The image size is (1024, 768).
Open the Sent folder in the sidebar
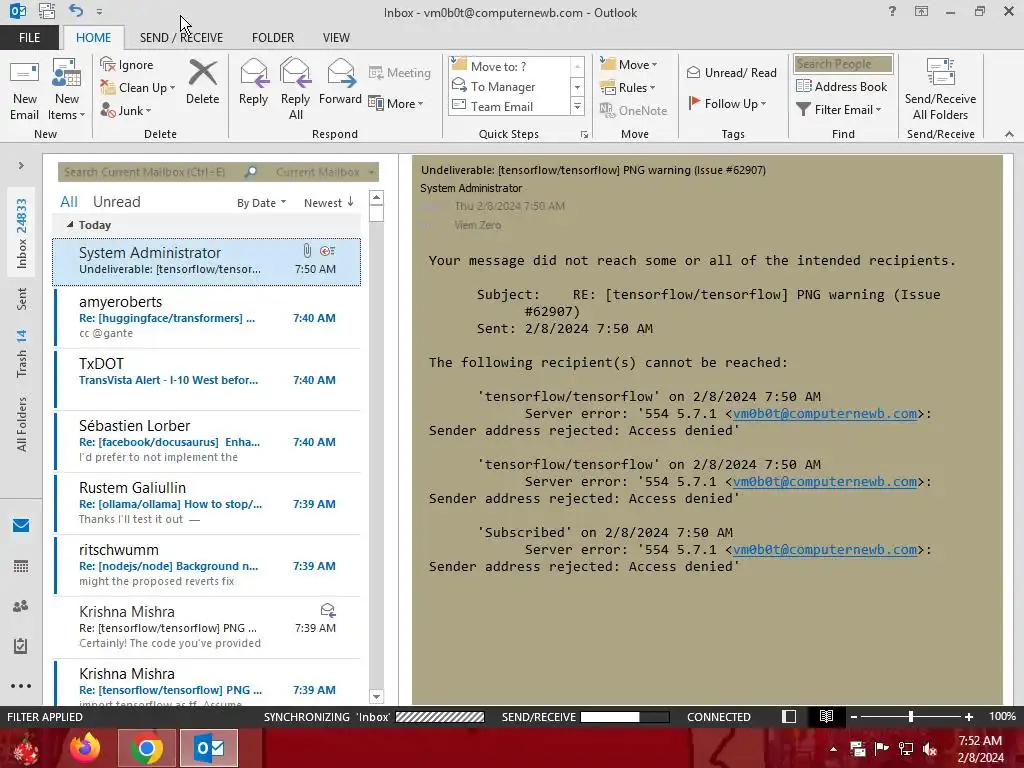[x=22, y=298]
